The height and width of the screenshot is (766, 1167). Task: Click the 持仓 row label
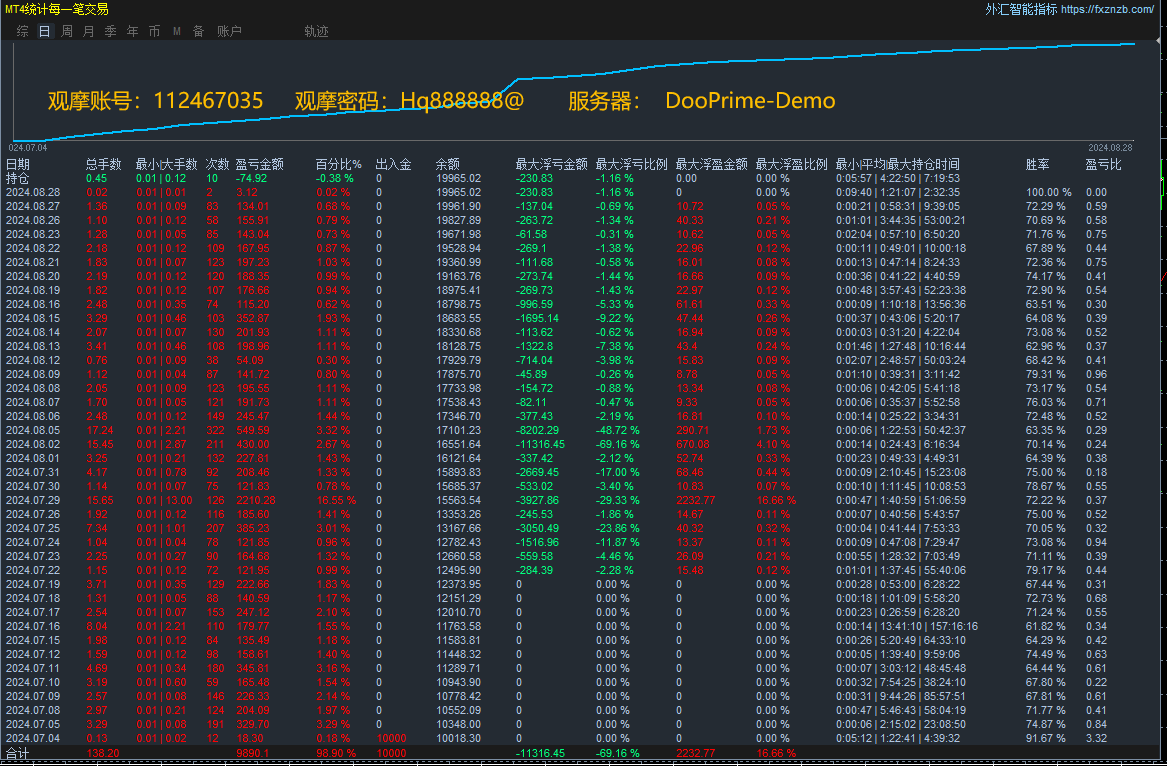[x=18, y=179]
